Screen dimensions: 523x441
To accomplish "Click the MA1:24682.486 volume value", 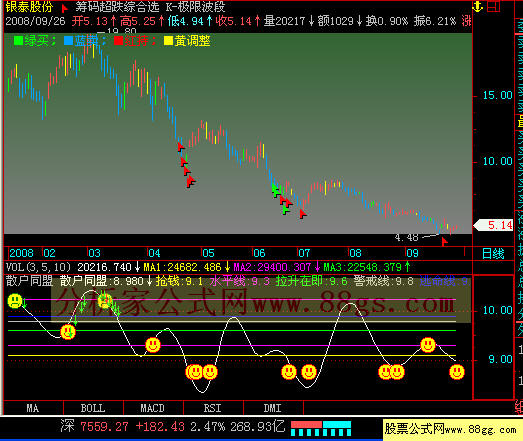I will click(x=182, y=267).
